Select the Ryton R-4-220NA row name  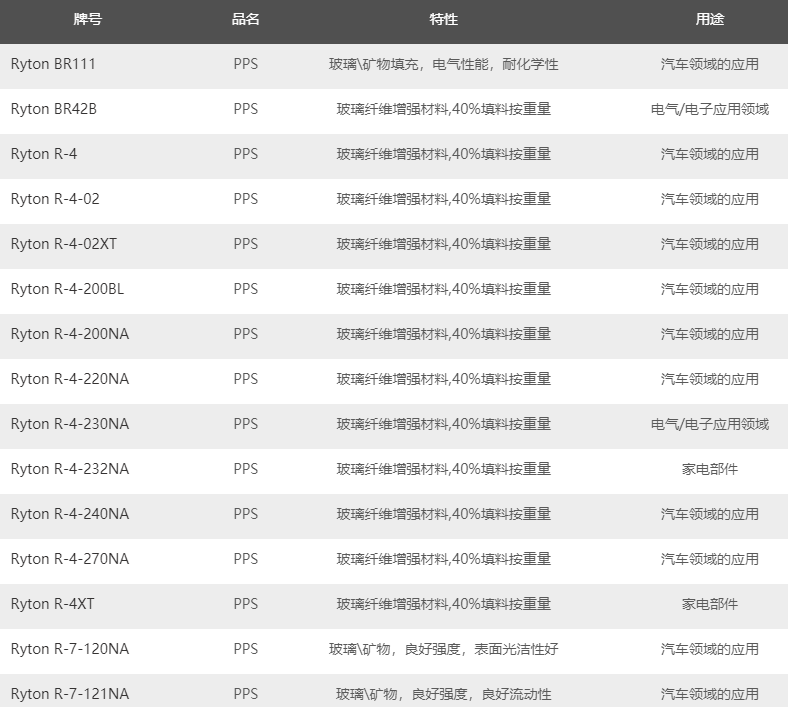(x=69, y=379)
